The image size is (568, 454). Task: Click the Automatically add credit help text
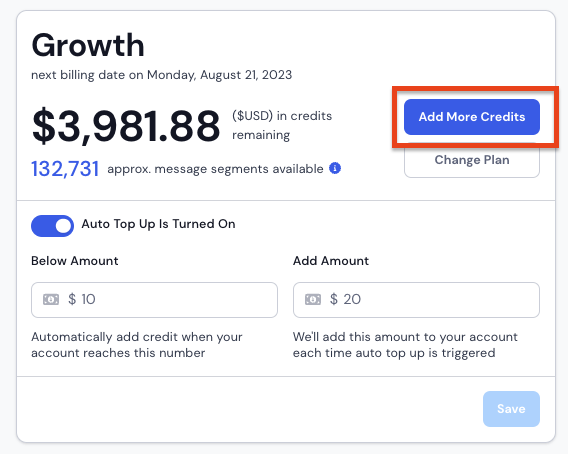click(137, 345)
